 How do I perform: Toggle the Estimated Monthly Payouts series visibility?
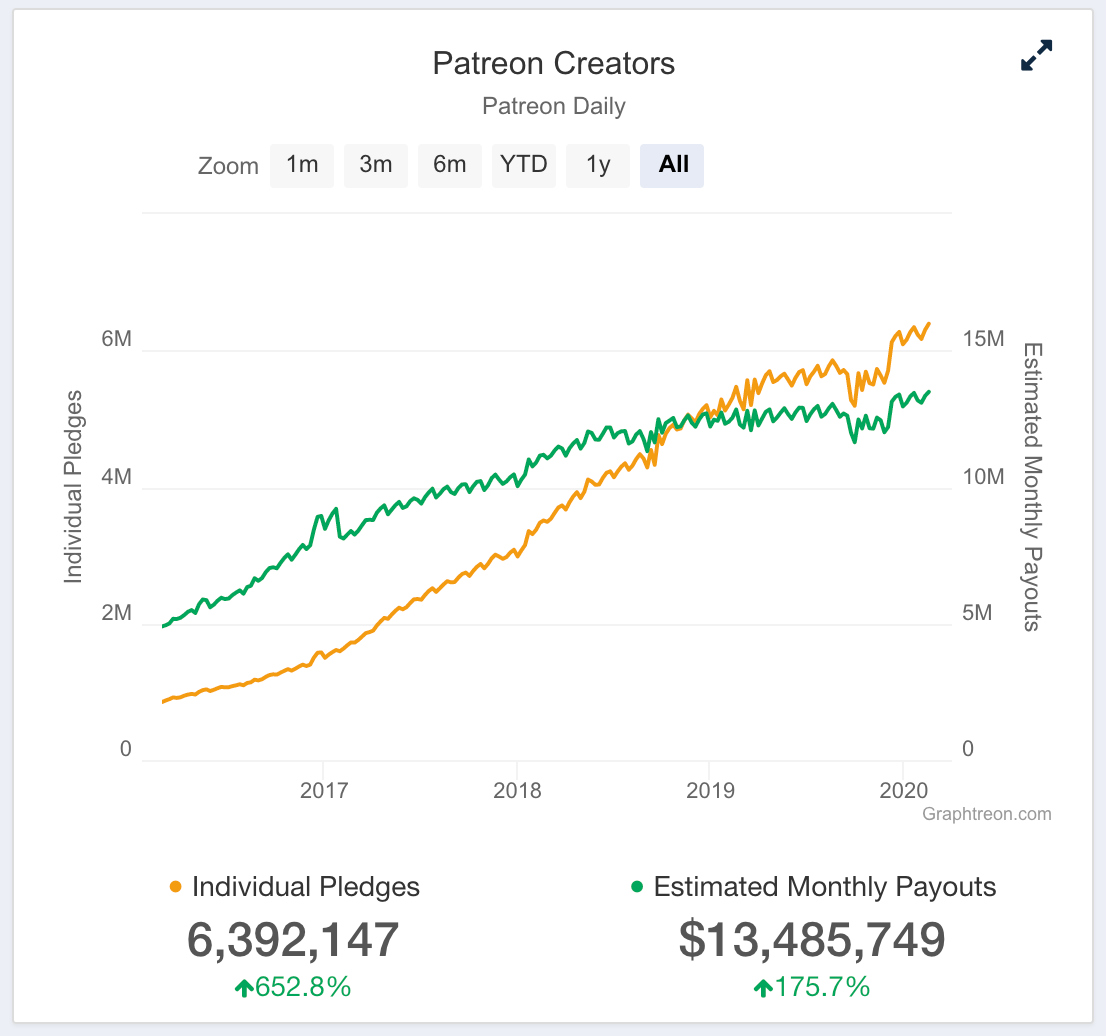[825, 886]
